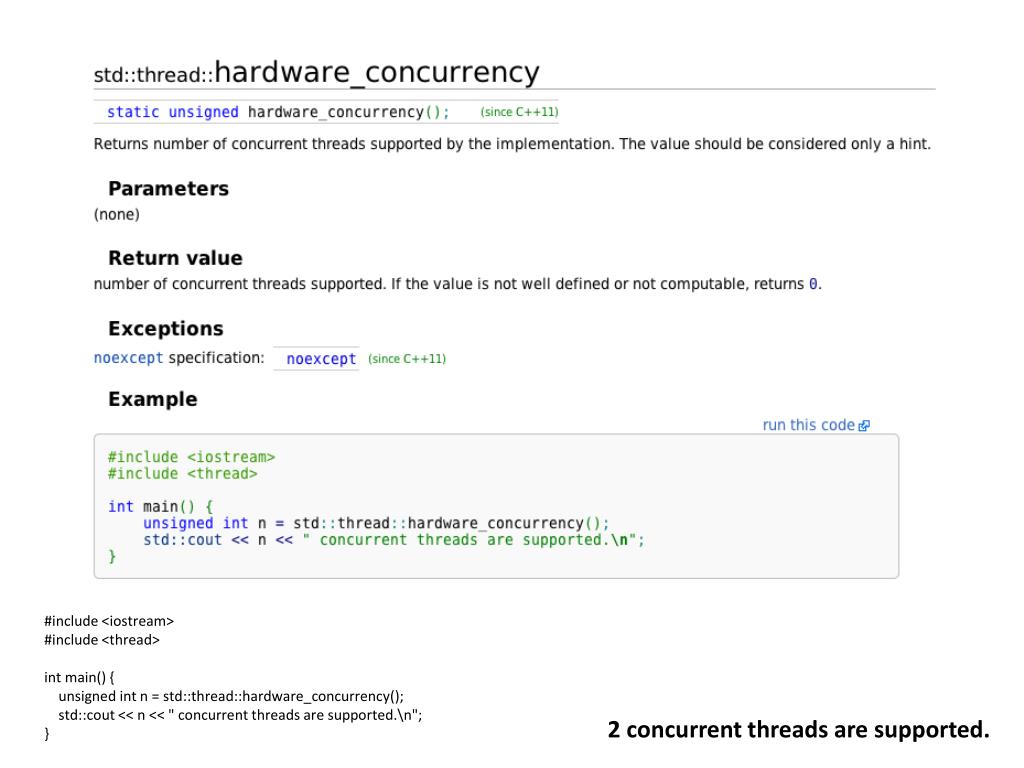Click the unsigned int n line in code box
The height and width of the screenshot is (768, 1024).
tap(376, 524)
